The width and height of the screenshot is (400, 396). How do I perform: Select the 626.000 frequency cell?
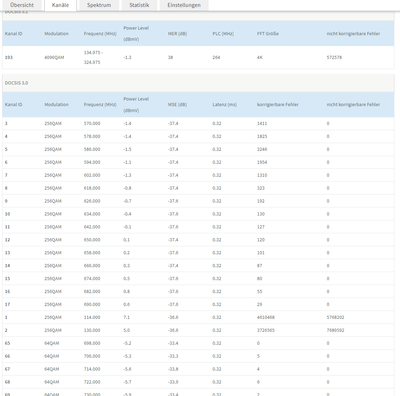[92, 201]
